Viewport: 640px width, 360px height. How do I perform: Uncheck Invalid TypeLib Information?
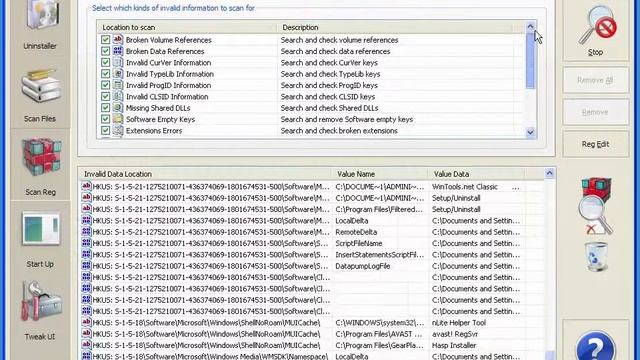tap(105, 74)
